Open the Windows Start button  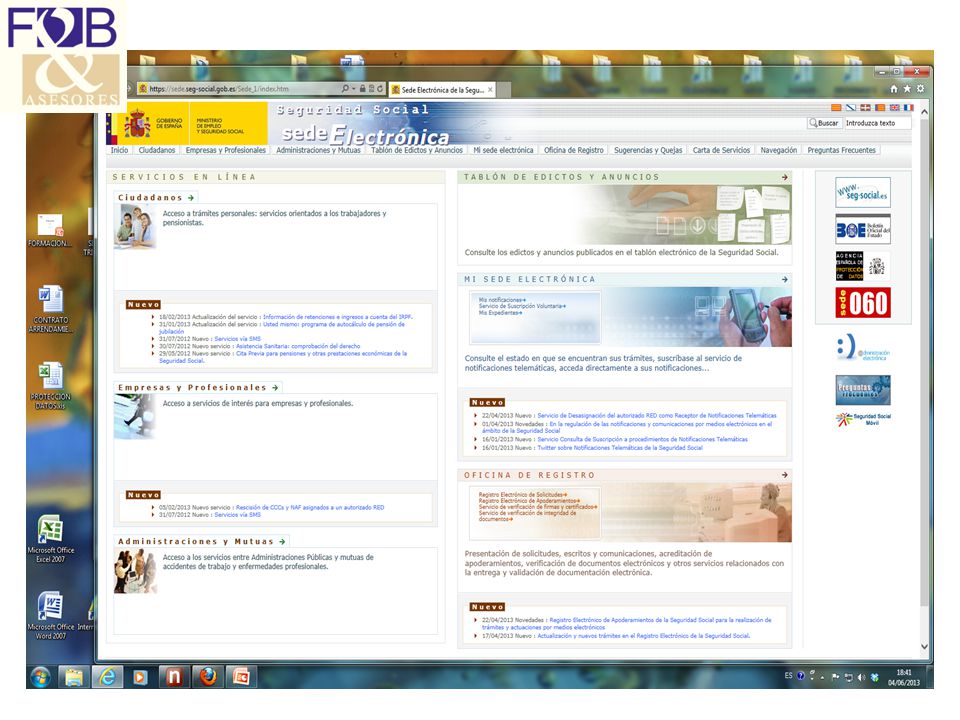[x=40, y=677]
